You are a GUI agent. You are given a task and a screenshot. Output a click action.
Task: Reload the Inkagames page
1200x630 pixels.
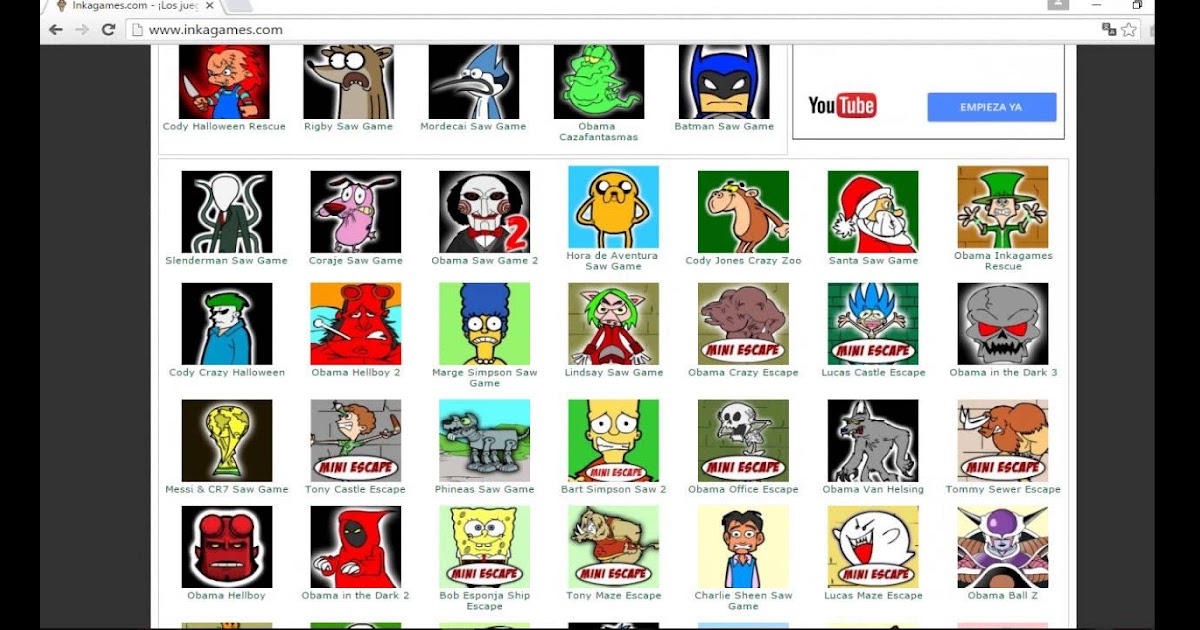click(x=108, y=30)
